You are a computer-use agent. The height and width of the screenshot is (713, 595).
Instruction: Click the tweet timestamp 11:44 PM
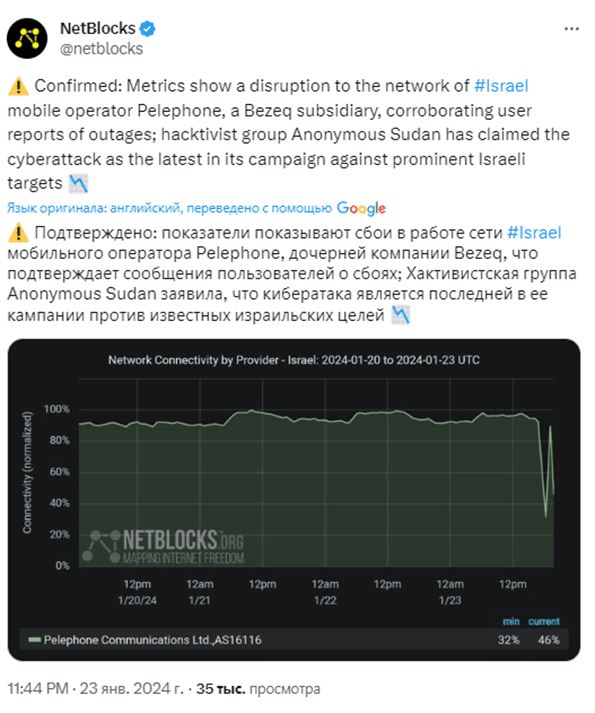38,688
